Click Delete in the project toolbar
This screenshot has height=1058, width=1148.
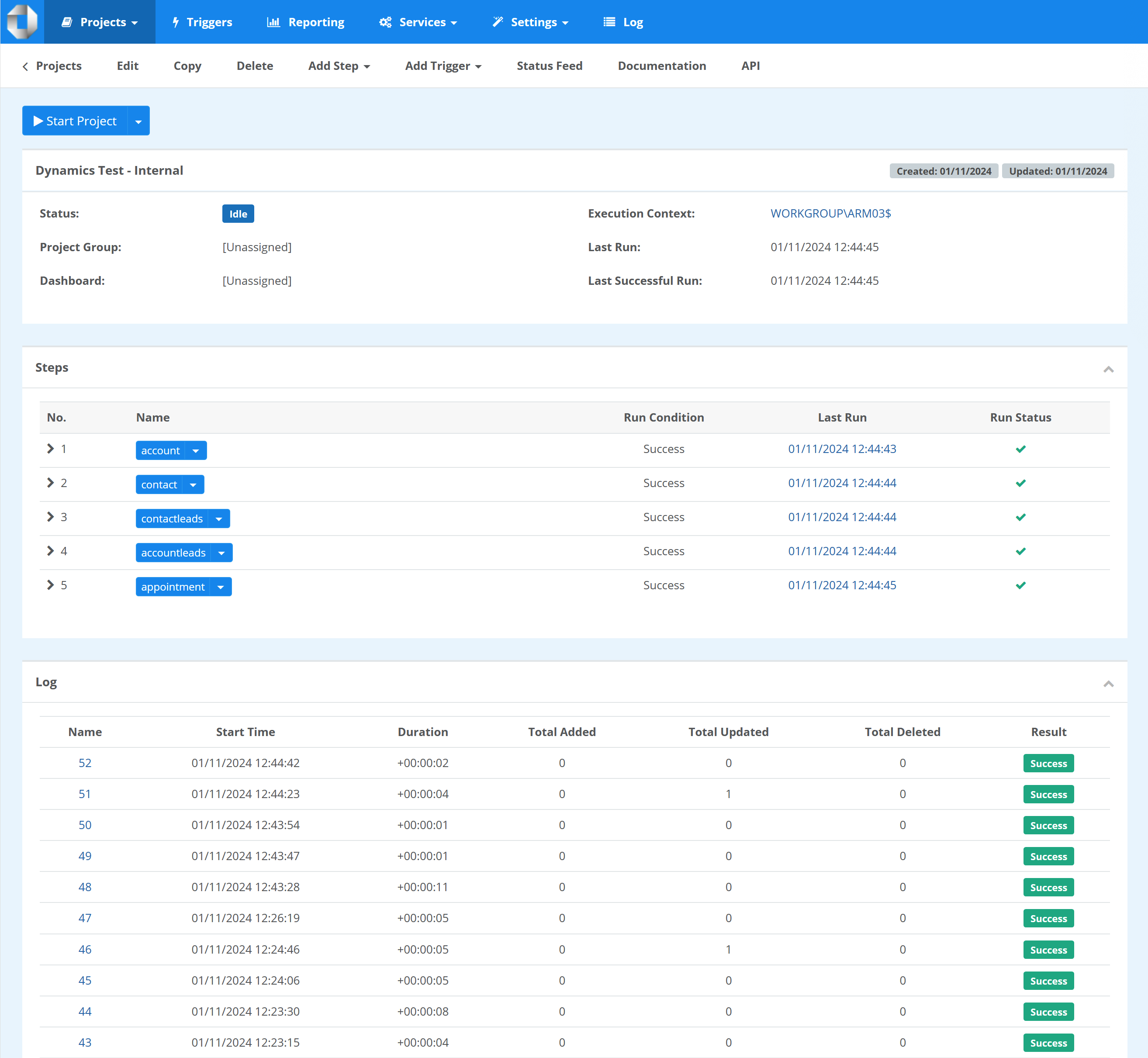[x=255, y=66]
